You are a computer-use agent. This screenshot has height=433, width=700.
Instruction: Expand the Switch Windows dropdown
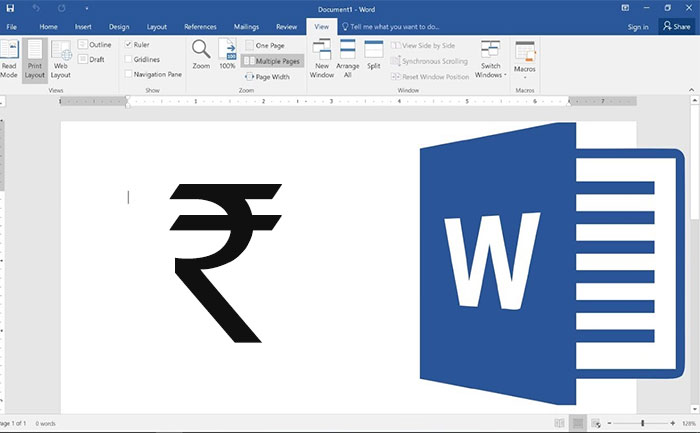pos(490,62)
